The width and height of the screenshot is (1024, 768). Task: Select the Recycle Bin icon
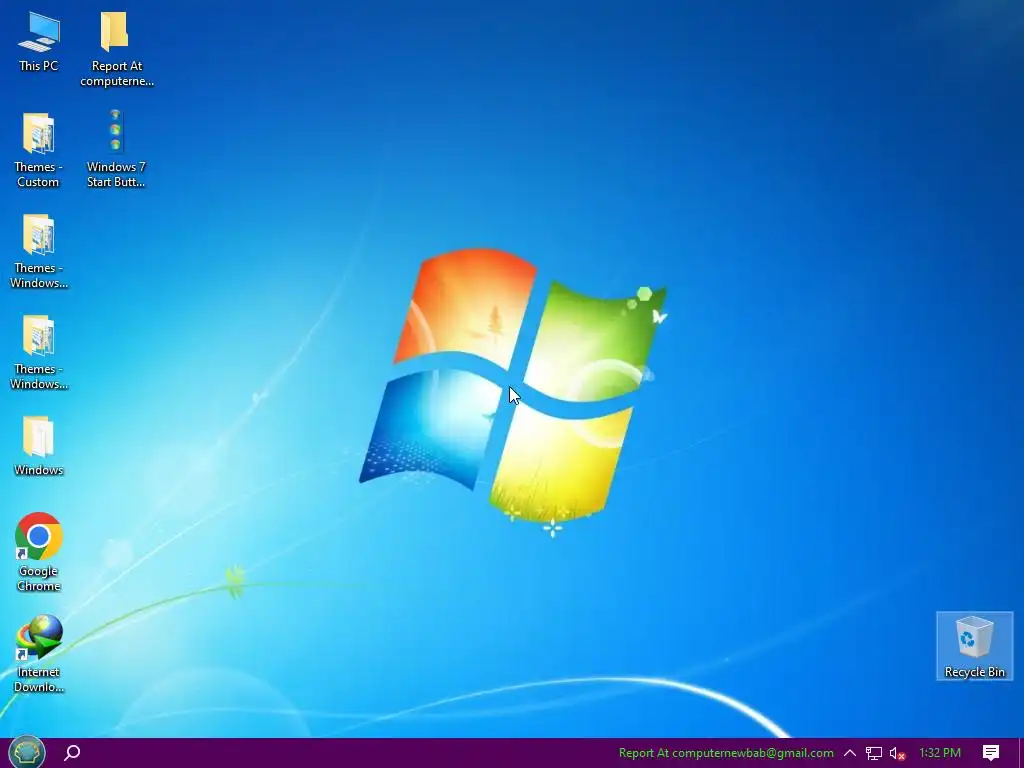(x=974, y=647)
